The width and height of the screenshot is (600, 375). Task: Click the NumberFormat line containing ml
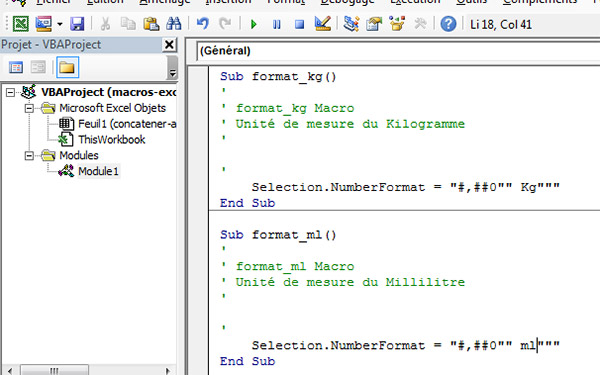pyautogui.click(x=406, y=346)
